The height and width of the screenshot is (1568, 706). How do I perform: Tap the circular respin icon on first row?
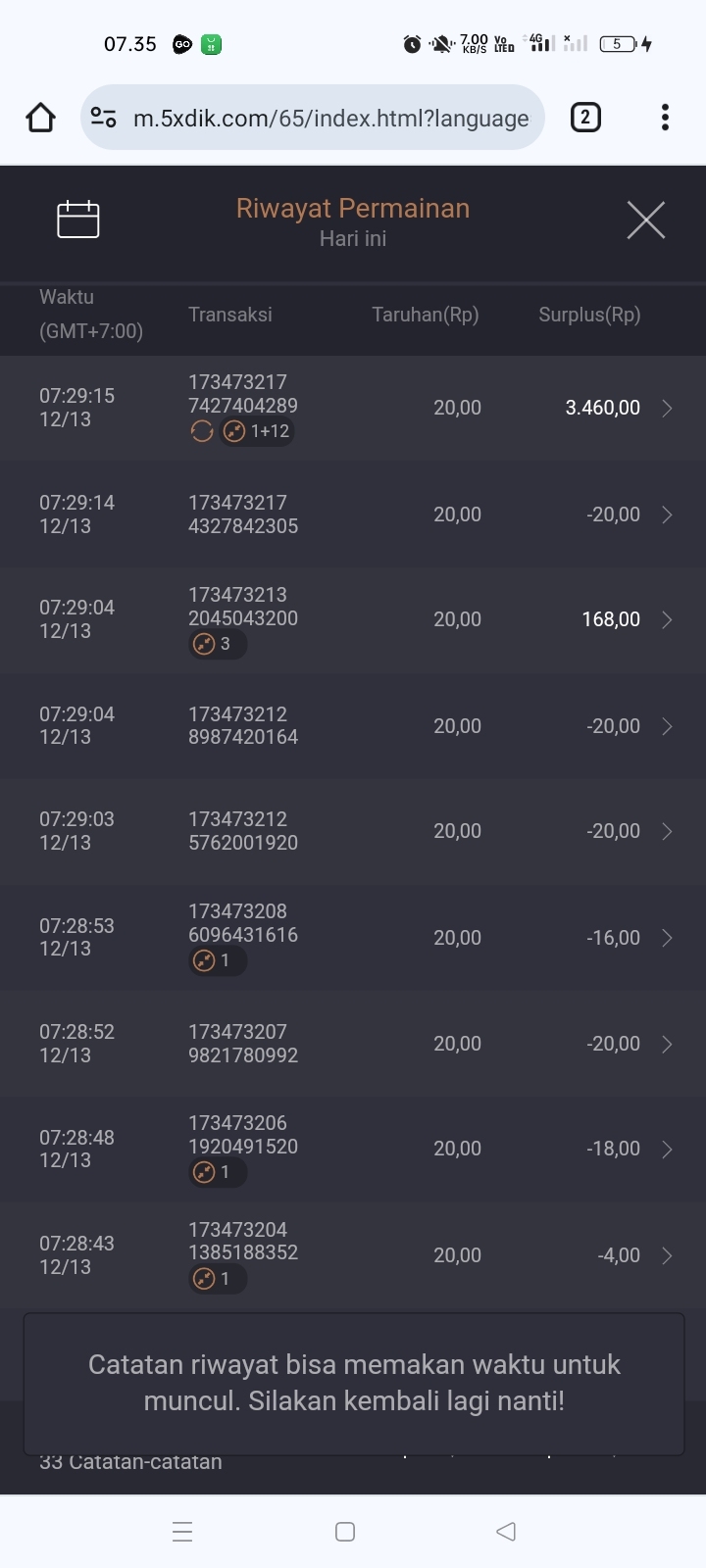pos(202,431)
